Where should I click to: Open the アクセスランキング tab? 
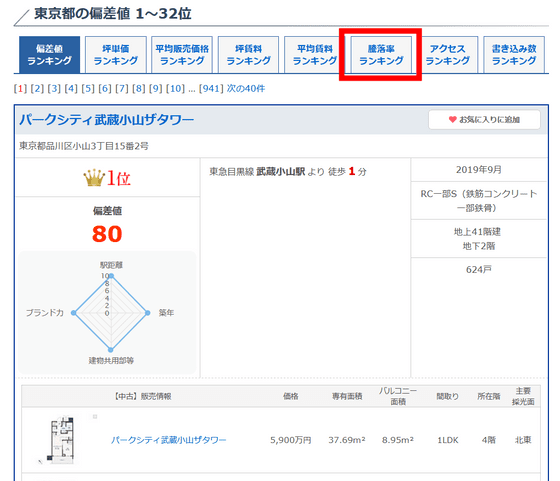coord(448,55)
